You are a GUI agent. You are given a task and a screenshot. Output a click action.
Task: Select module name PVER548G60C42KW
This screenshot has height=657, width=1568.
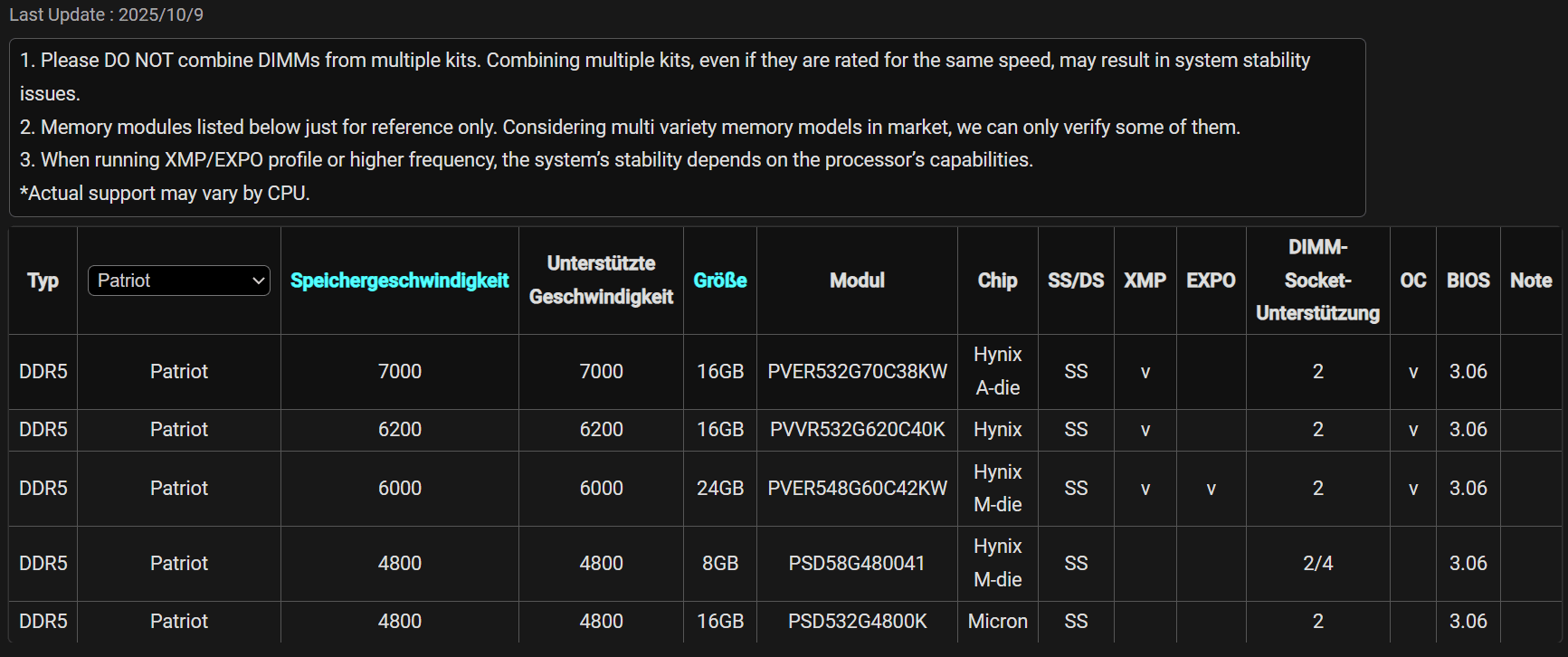coord(857,489)
